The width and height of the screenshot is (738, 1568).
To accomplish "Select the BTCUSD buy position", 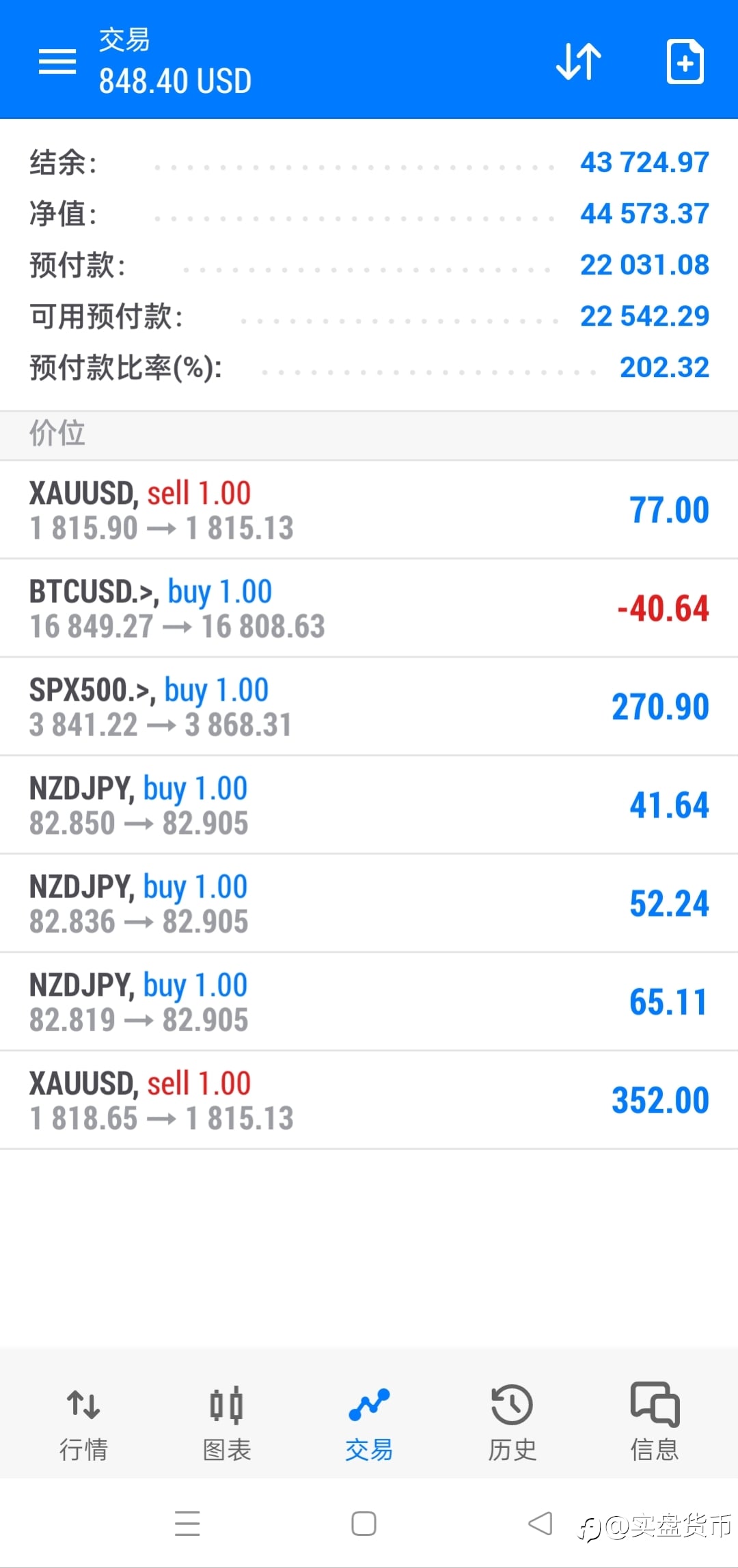I will (369, 608).
